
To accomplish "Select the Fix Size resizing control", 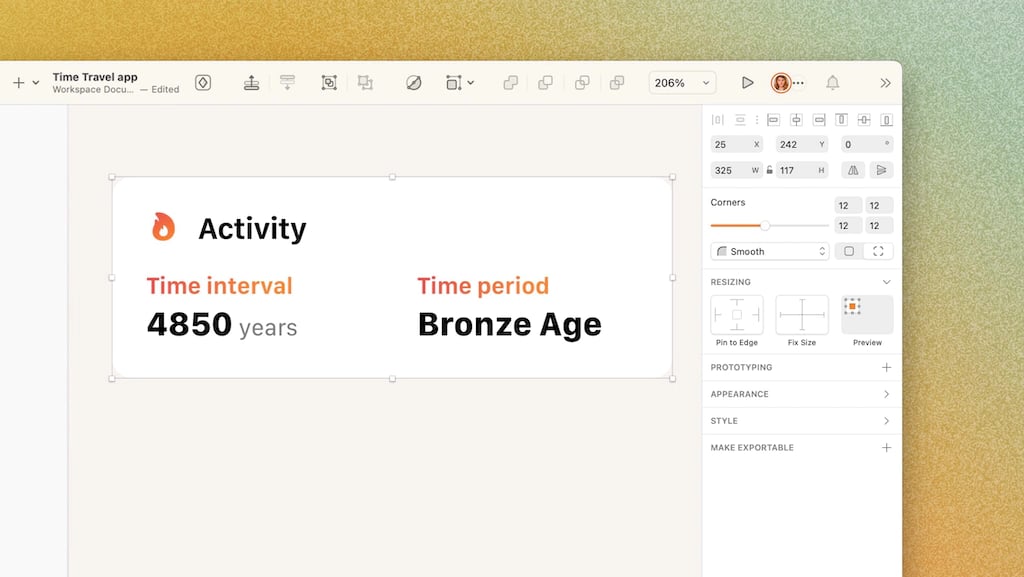I will [802, 315].
